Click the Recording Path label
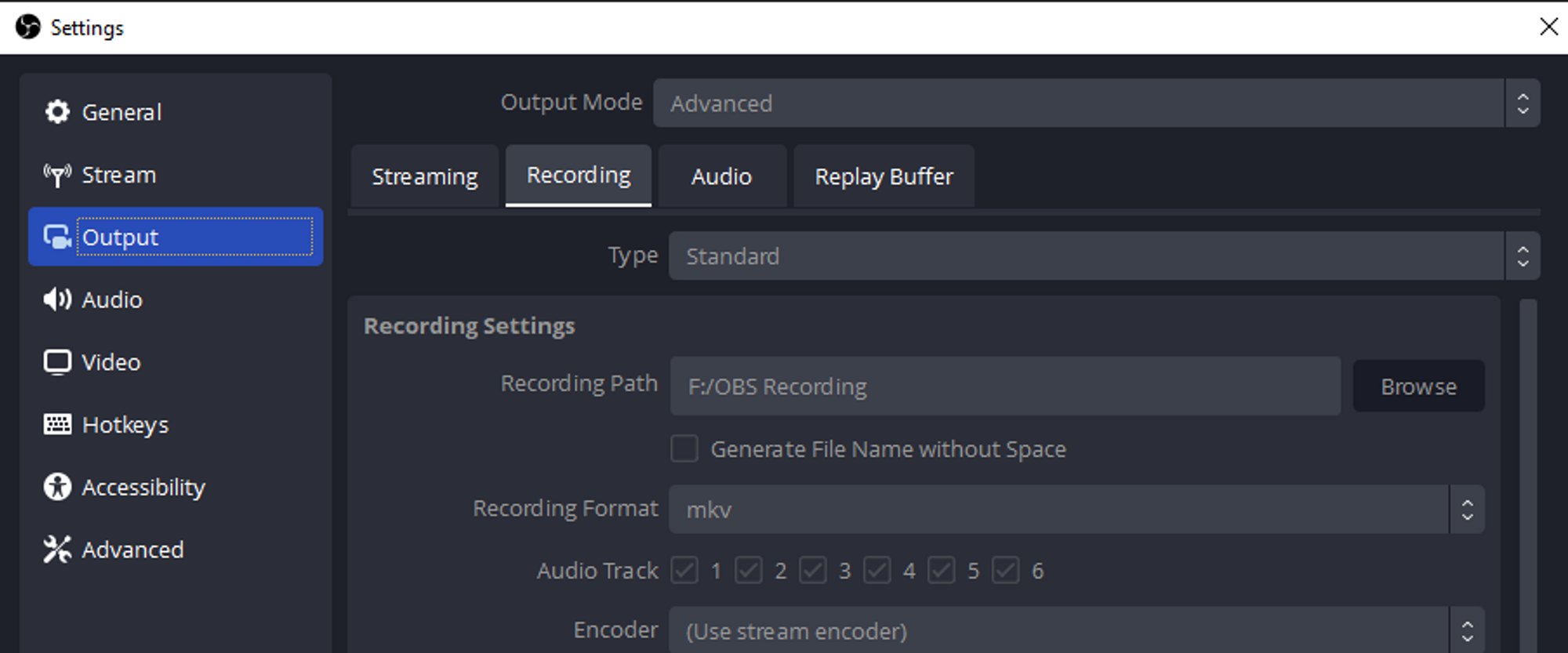Viewport: 1568px width, 653px height. click(x=579, y=383)
